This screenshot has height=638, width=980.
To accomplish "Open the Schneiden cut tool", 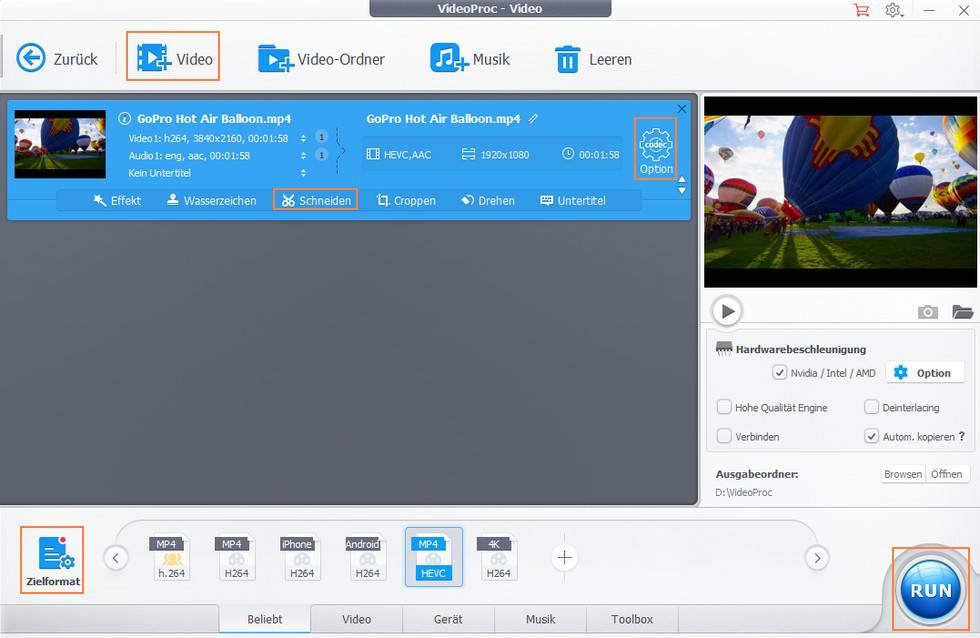I will (316, 200).
